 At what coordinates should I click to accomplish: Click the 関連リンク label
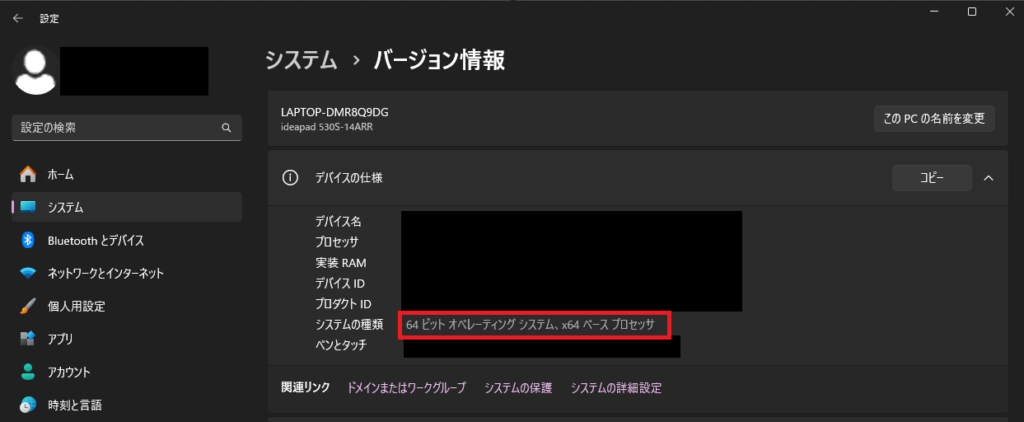pos(306,388)
